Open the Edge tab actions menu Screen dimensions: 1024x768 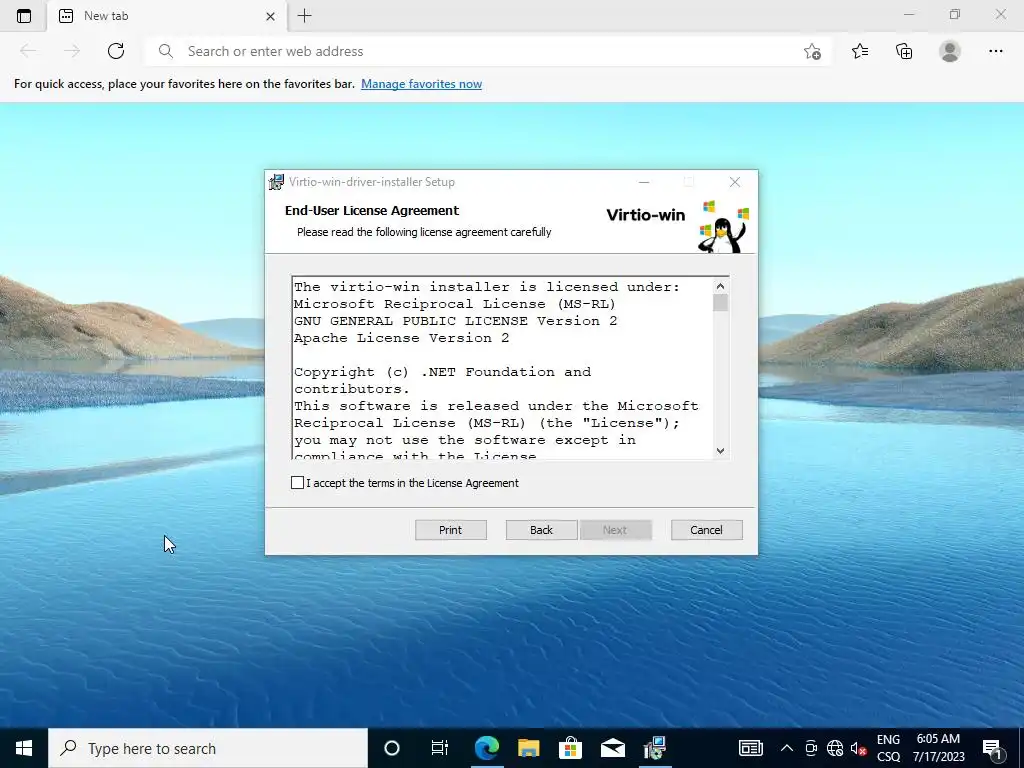point(24,16)
